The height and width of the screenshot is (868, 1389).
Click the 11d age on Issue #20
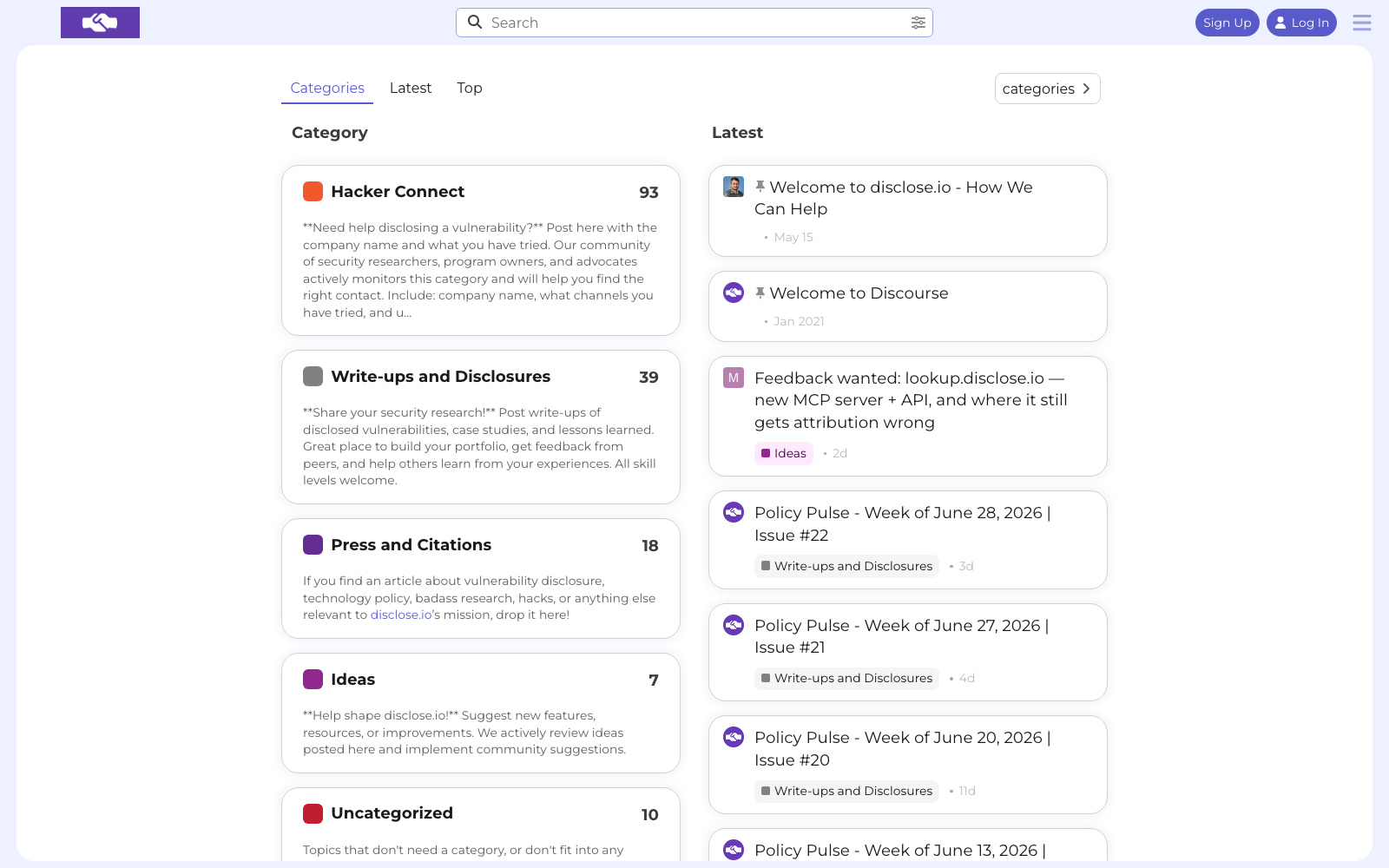click(967, 791)
